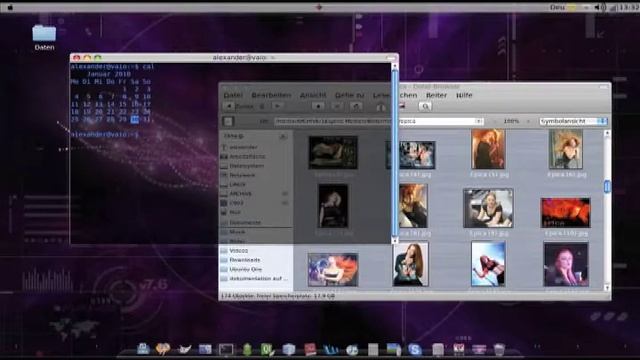Click the reload icon in file browser toolbar
The width and height of the screenshot is (640, 360).
[x=356, y=107]
